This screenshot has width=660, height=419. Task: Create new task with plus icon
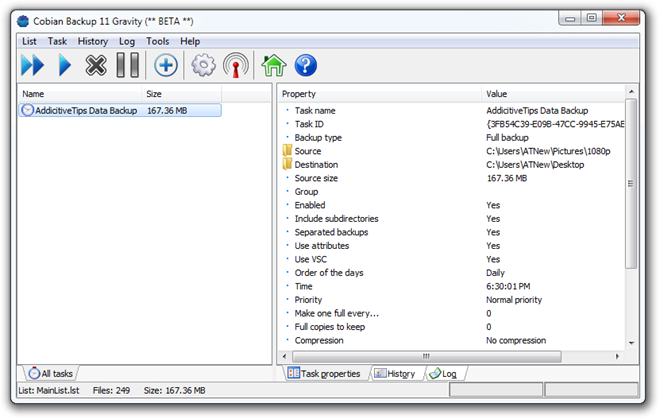pos(165,65)
